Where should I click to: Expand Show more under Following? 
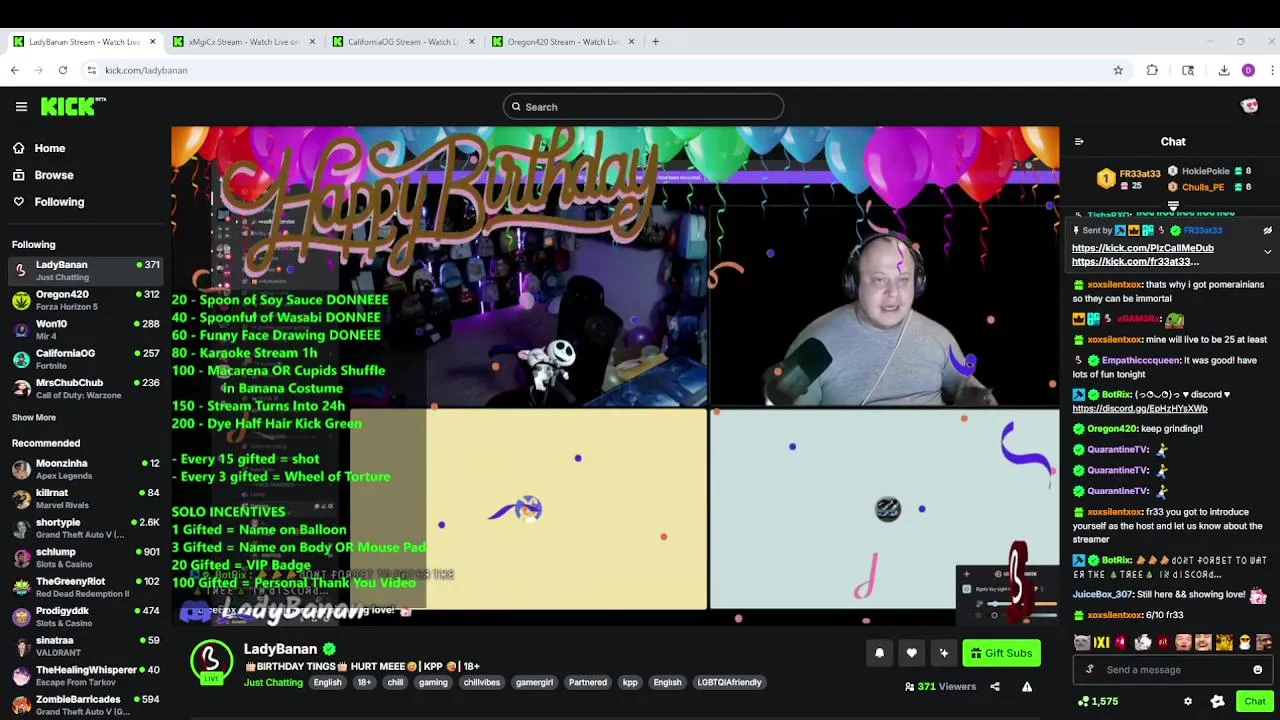[34, 417]
